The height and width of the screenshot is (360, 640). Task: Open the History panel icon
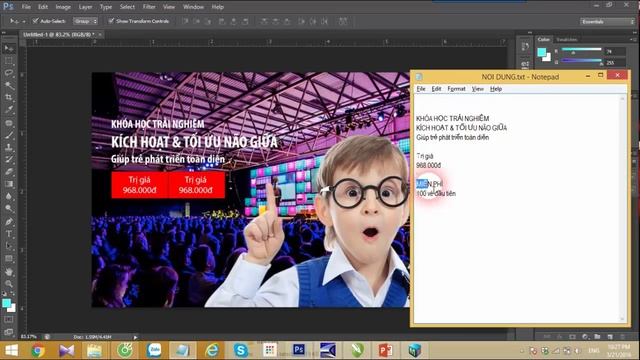coord(525,47)
